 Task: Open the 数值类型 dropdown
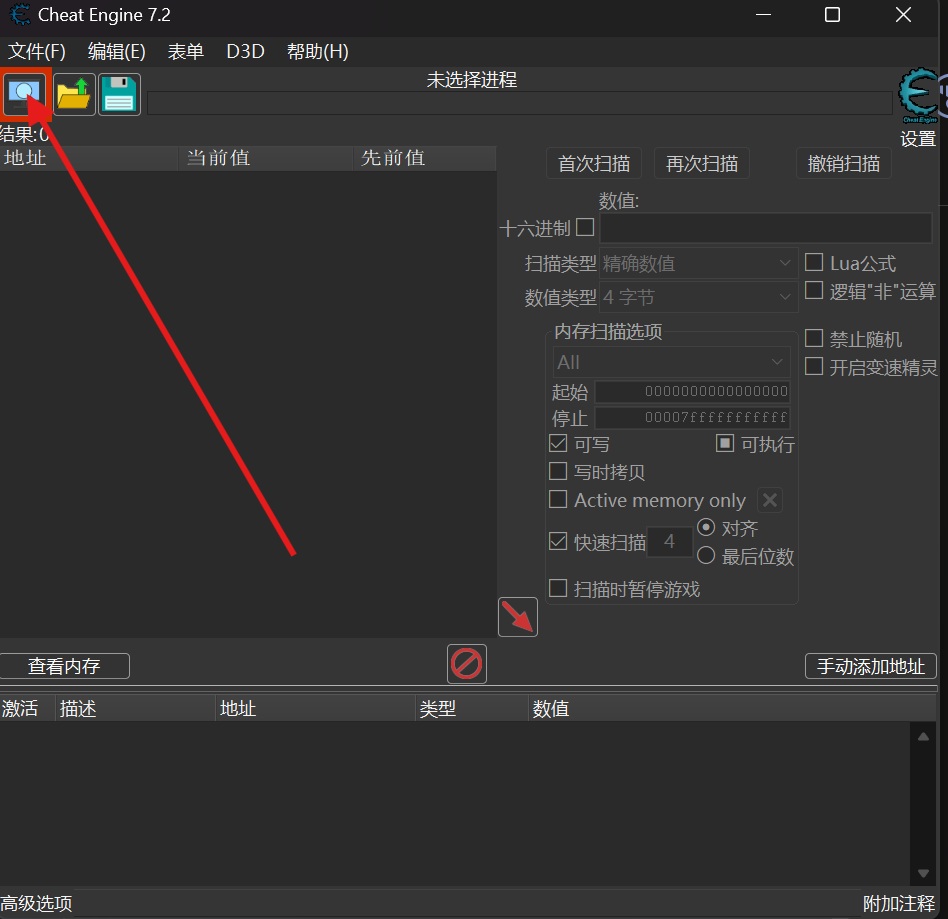pyautogui.click(x=699, y=297)
